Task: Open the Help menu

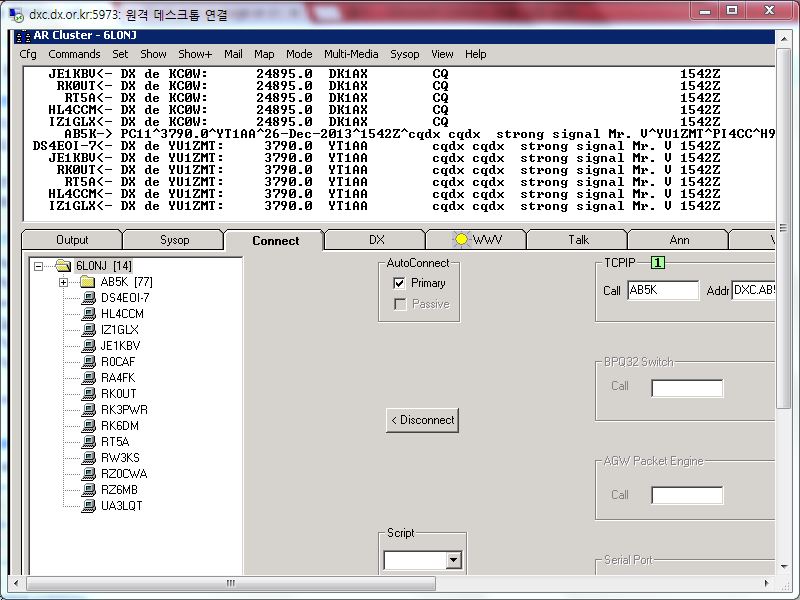Action: tap(476, 54)
